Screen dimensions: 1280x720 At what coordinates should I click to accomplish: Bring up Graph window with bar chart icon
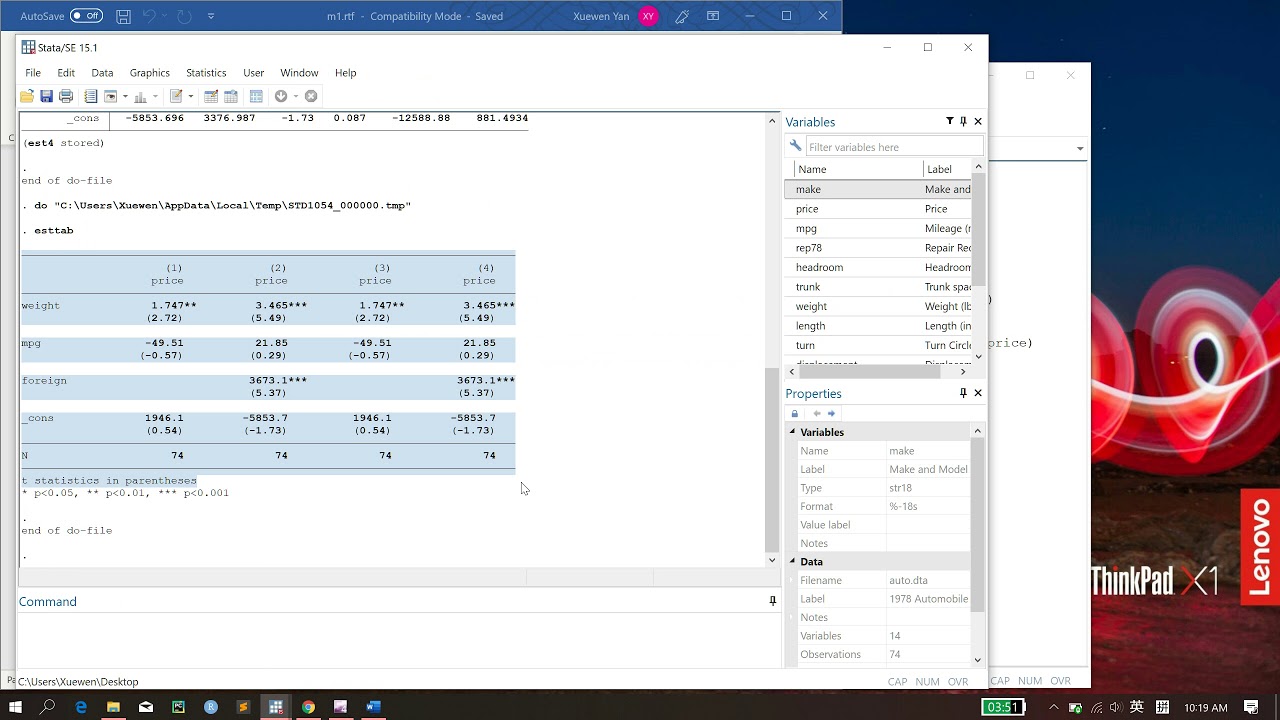pyautogui.click(x=141, y=96)
